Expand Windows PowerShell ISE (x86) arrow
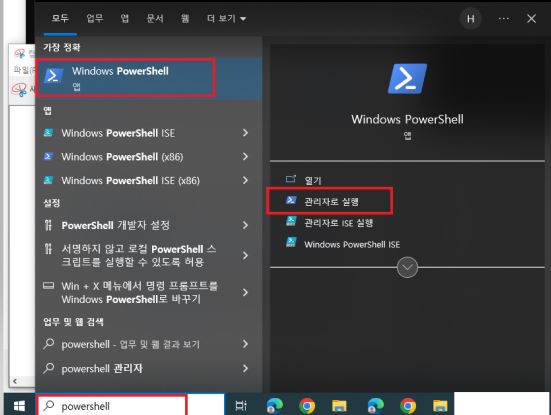551x415 pixels. coord(245,180)
